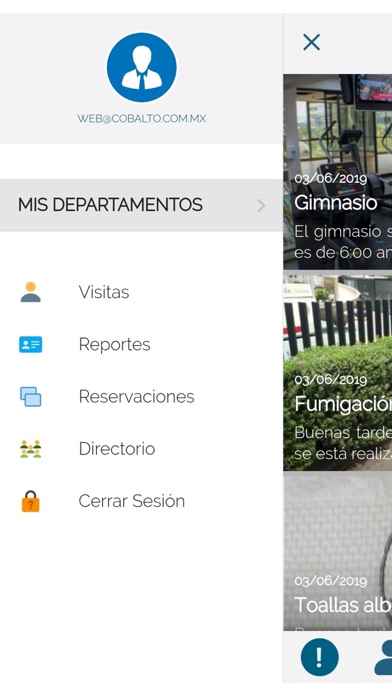Click the Directorio people group icon
The height and width of the screenshot is (696, 392).
coord(31,449)
